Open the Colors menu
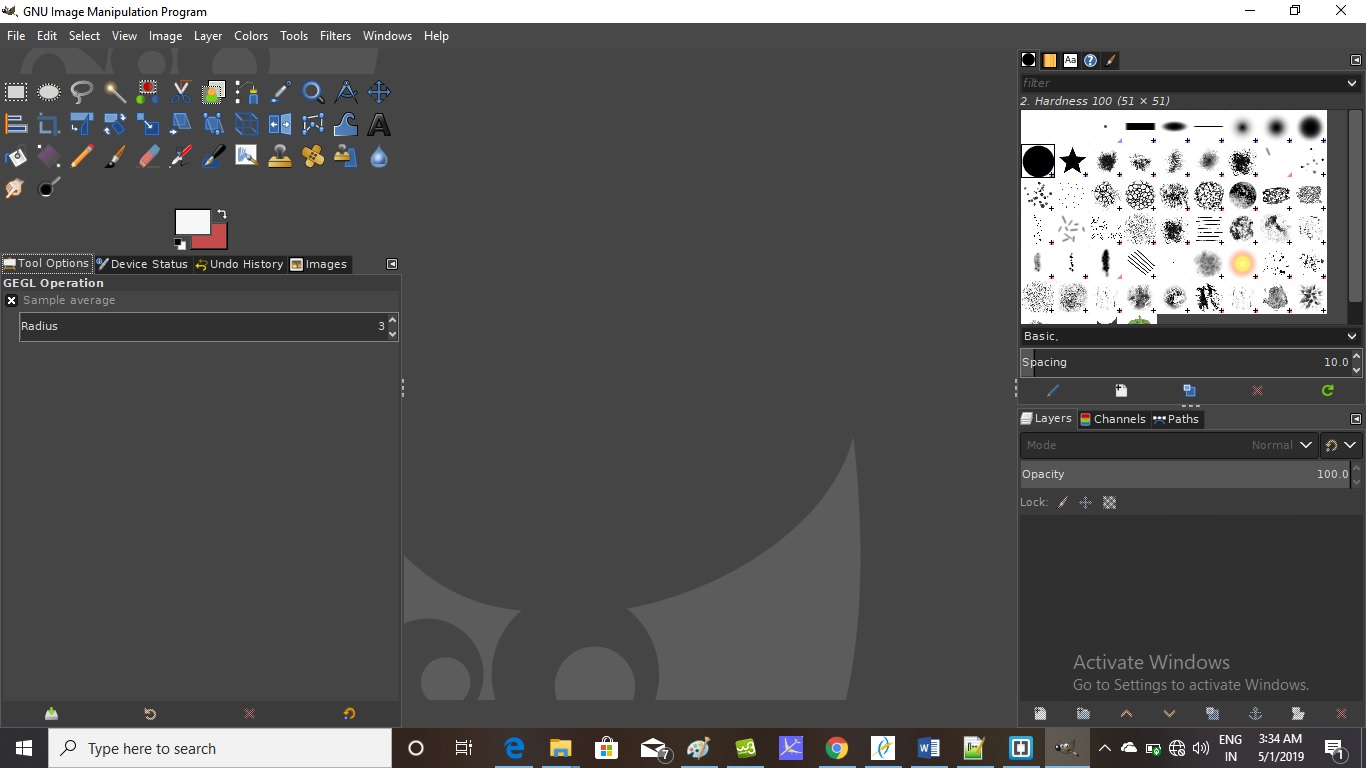Image resolution: width=1366 pixels, height=768 pixels. 251,36
